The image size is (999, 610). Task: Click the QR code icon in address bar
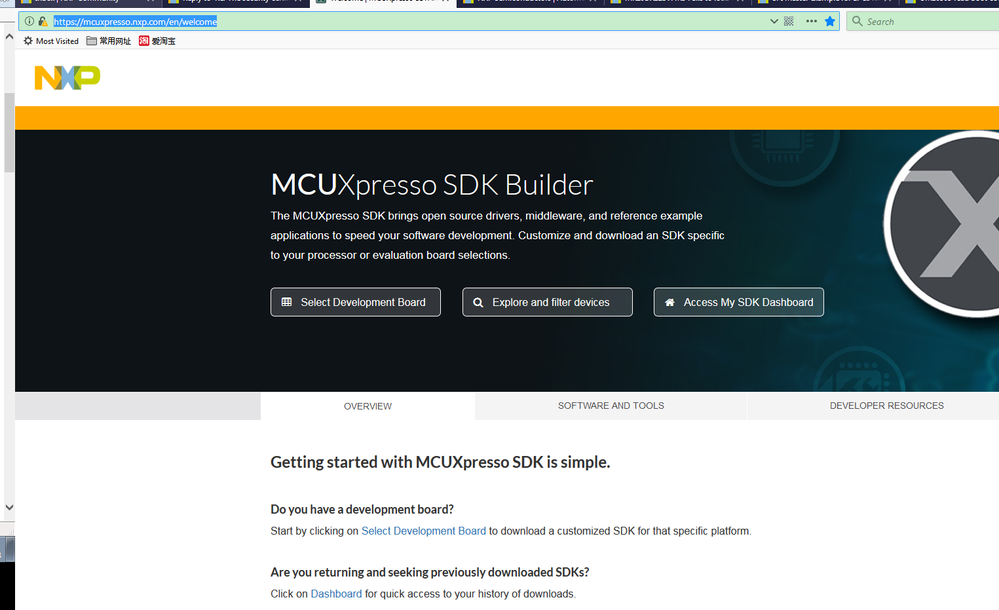tap(789, 21)
